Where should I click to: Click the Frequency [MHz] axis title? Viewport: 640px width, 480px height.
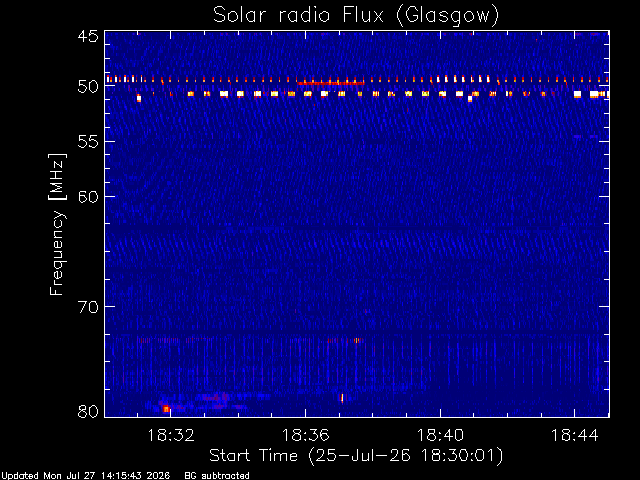[x=57, y=224]
